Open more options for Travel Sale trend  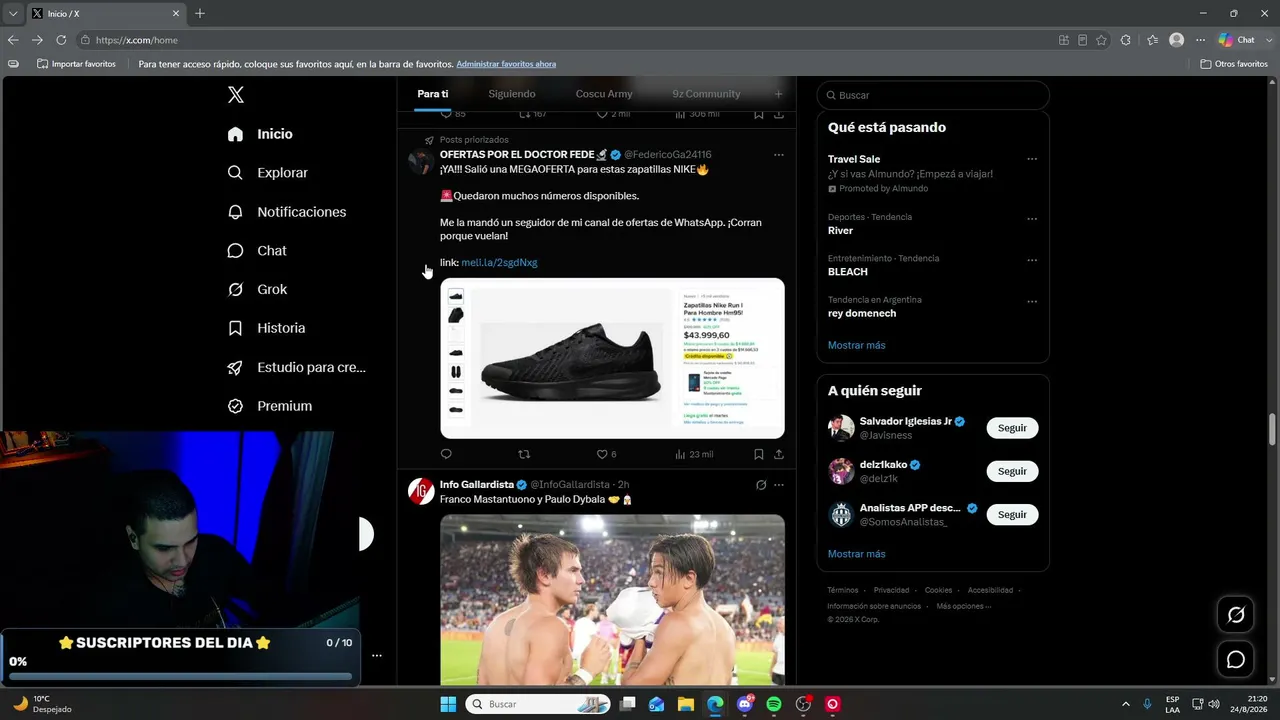1032,159
